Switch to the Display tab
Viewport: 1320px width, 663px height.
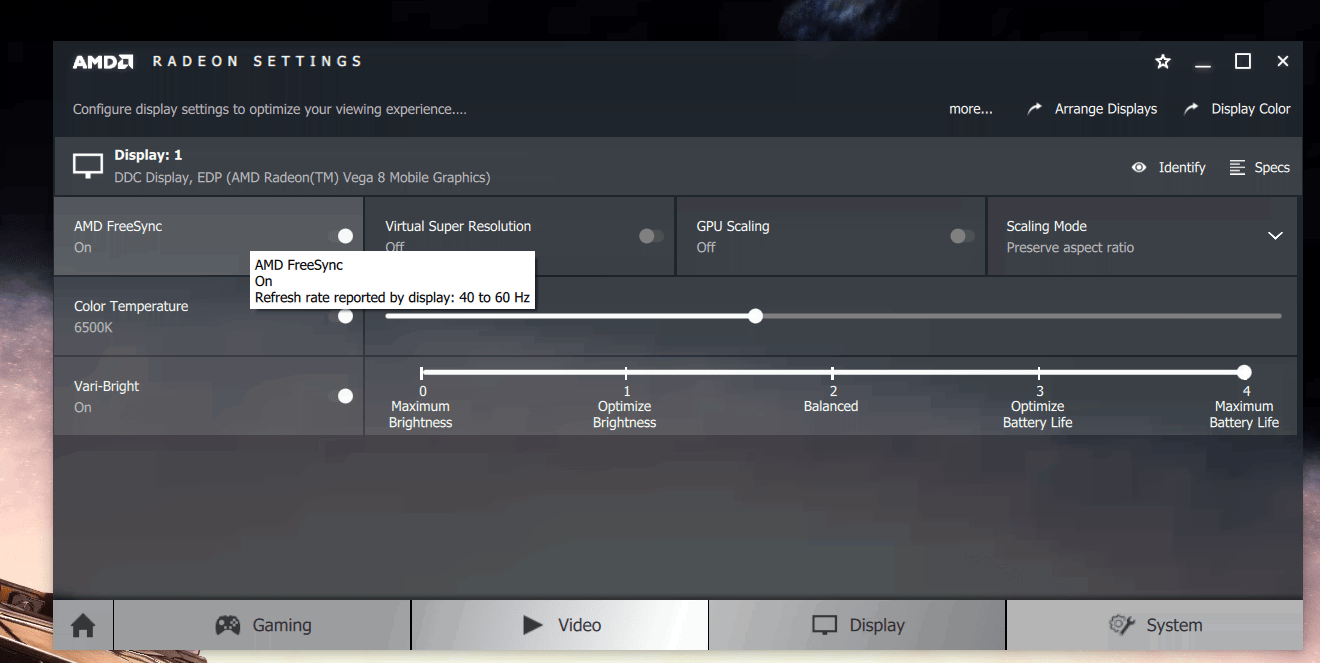[857, 625]
